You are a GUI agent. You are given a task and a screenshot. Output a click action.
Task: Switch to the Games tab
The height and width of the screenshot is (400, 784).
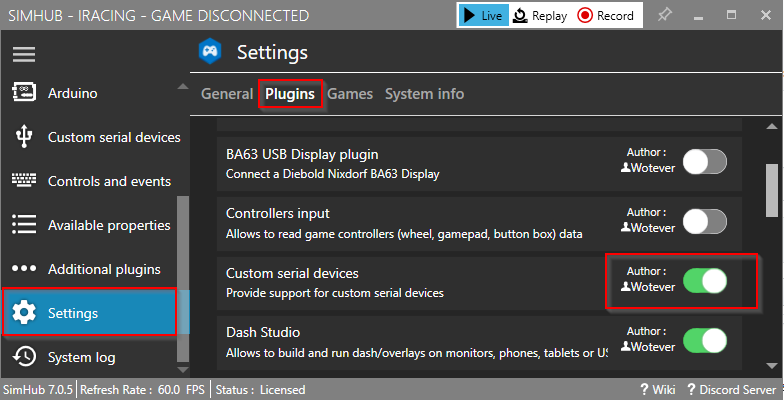pyautogui.click(x=350, y=94)
